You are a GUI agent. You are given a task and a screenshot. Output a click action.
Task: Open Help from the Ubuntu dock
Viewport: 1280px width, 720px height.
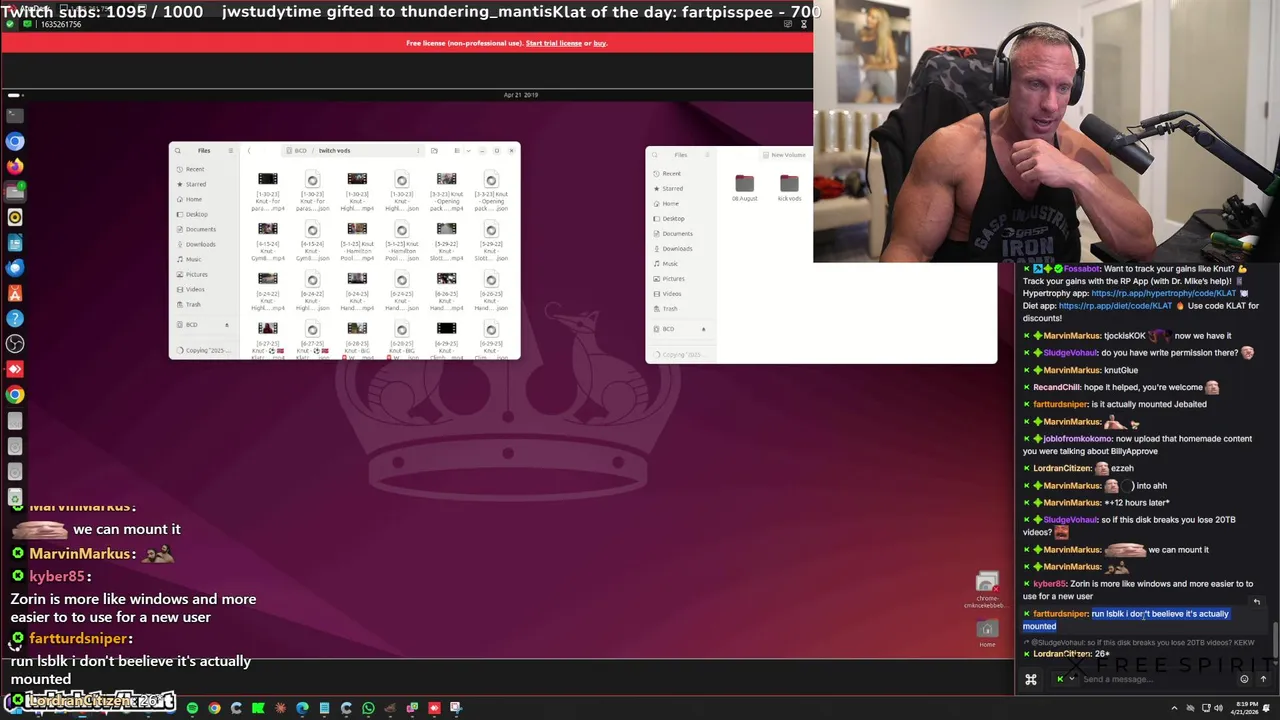(15, 318)
